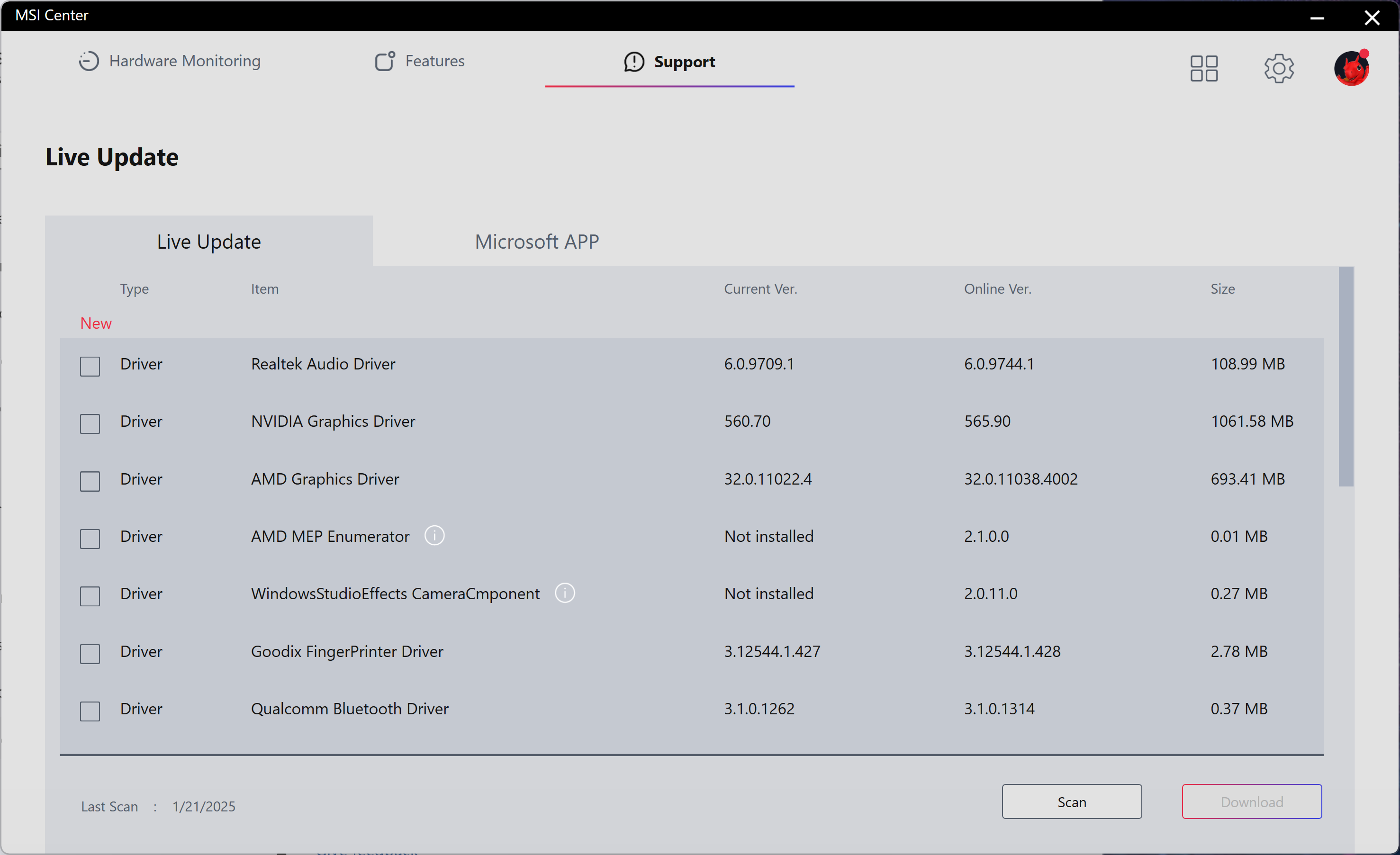The image size is (1400, 855).
Task: Switch to the Microsoft APP tab
Action: [536, 242]
